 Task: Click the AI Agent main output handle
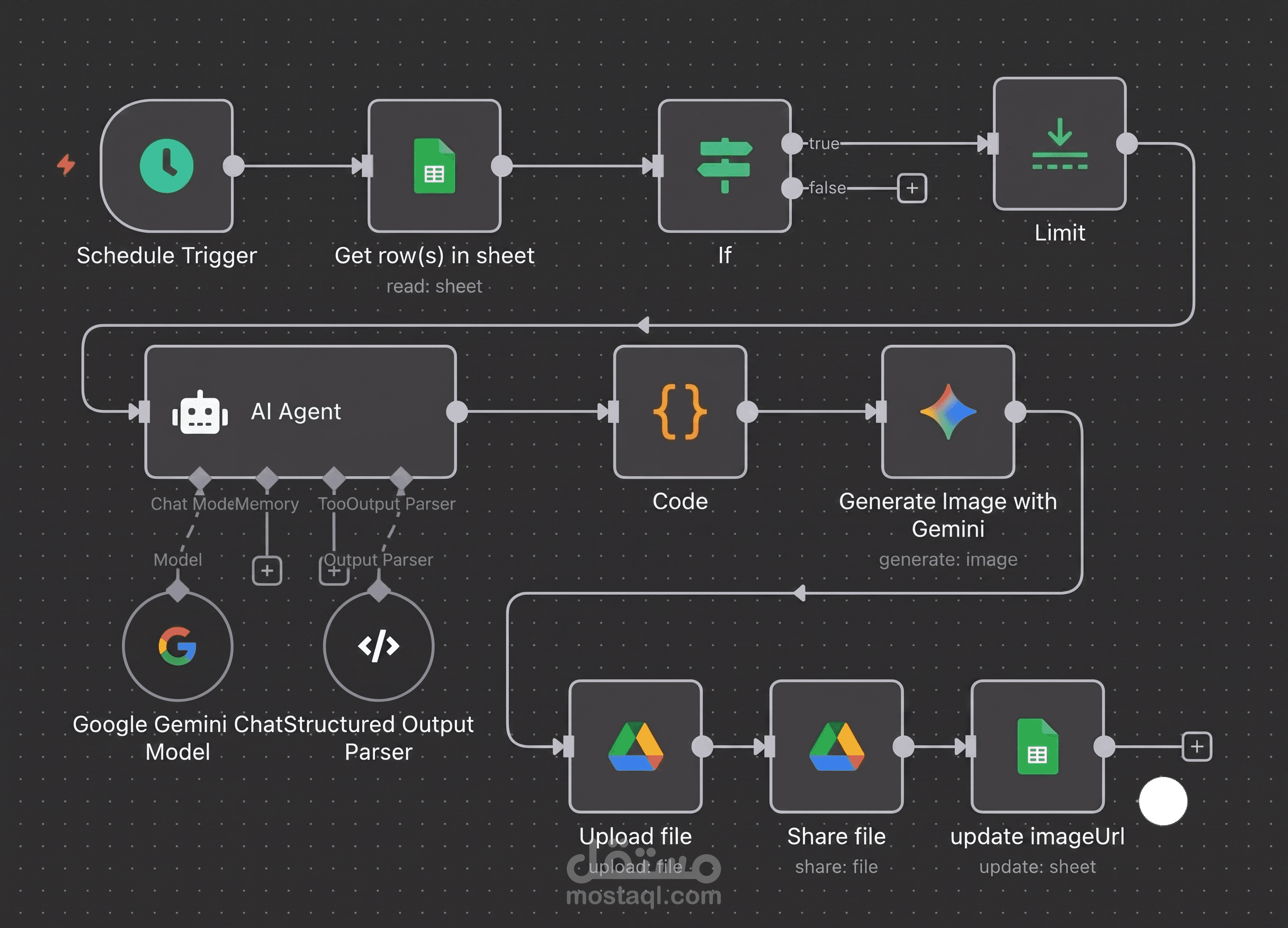[457, 412]
